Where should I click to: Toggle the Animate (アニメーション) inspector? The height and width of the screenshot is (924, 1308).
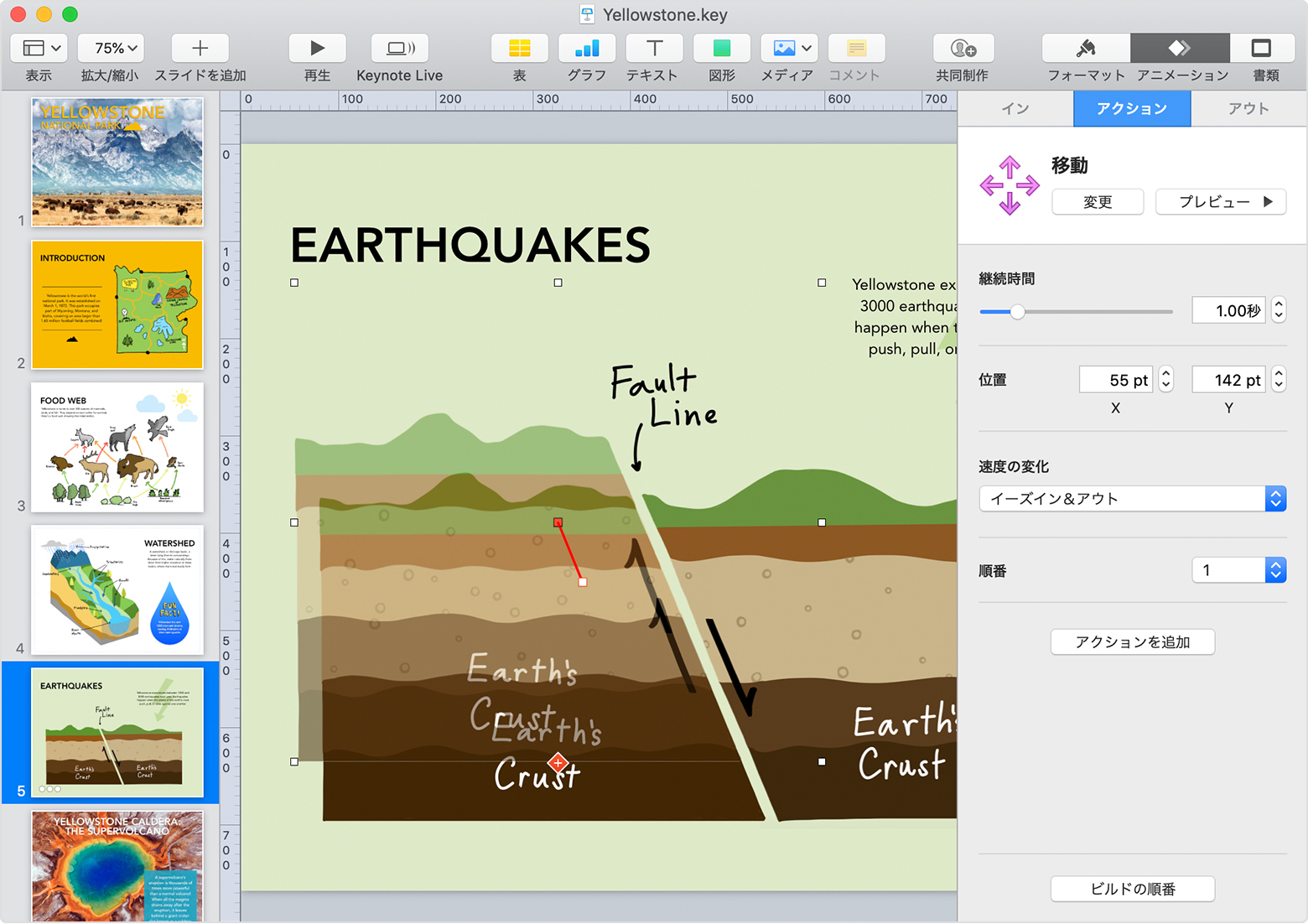coord(1180,48)
